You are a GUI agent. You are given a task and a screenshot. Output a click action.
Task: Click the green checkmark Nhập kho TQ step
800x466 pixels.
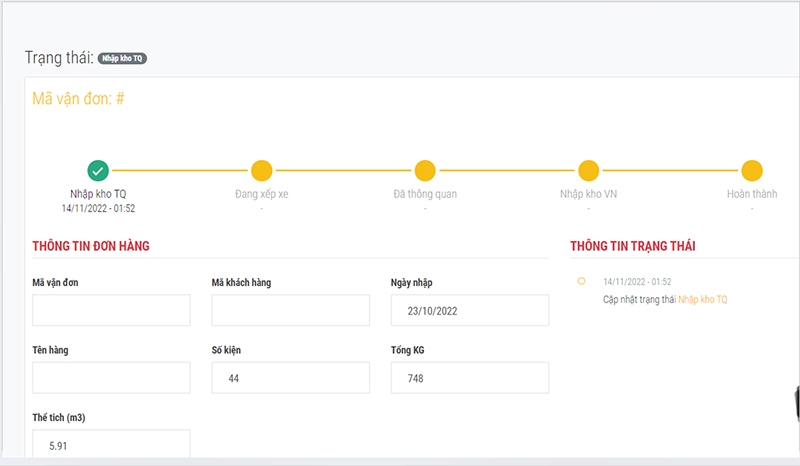point(98,170)
